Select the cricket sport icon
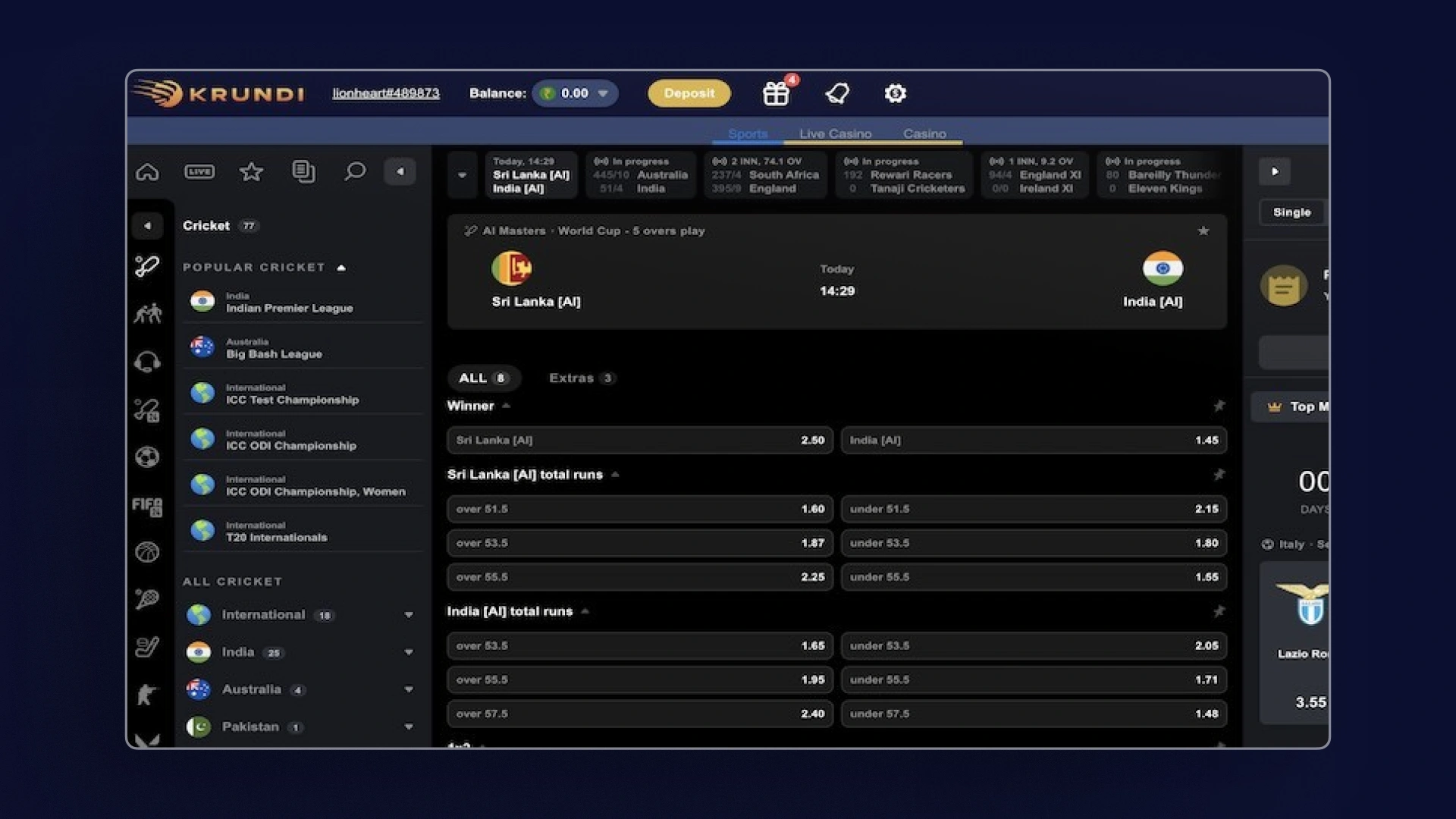This screenshot has width=1456, height=819. click(147, 266)
